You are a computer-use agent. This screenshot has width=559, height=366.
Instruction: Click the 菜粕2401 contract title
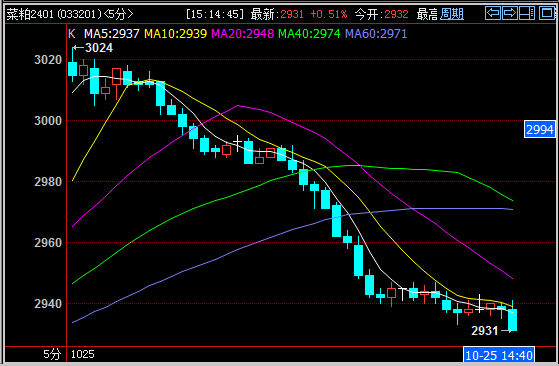pos(30,14)
